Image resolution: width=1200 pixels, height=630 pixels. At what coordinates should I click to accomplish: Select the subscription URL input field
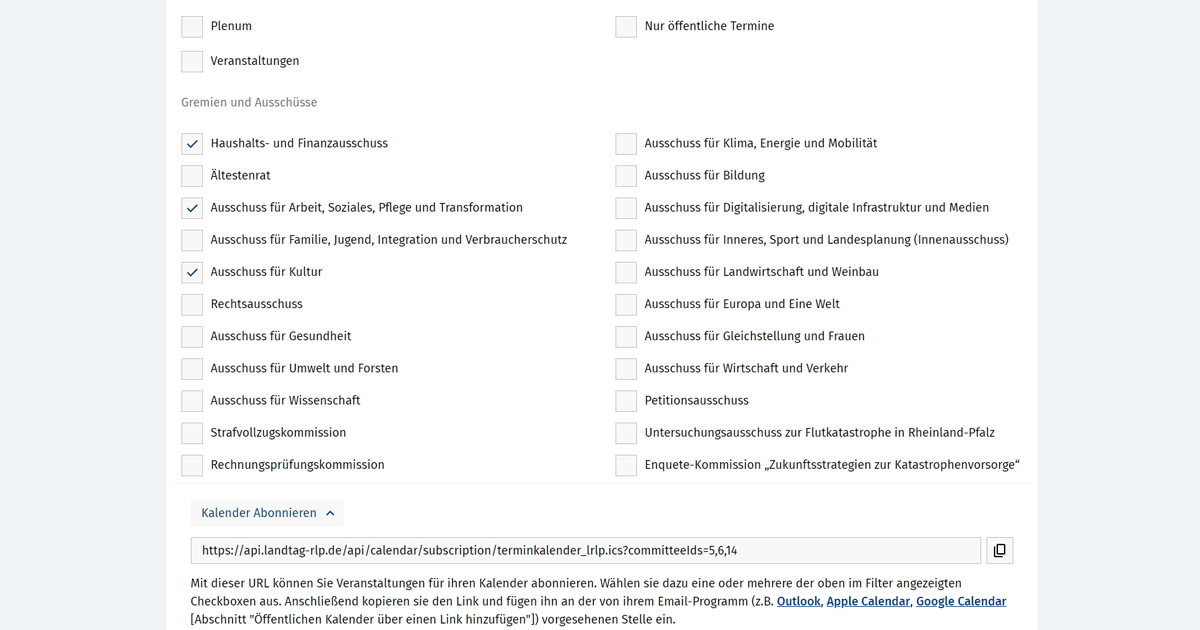click(585, 549)
